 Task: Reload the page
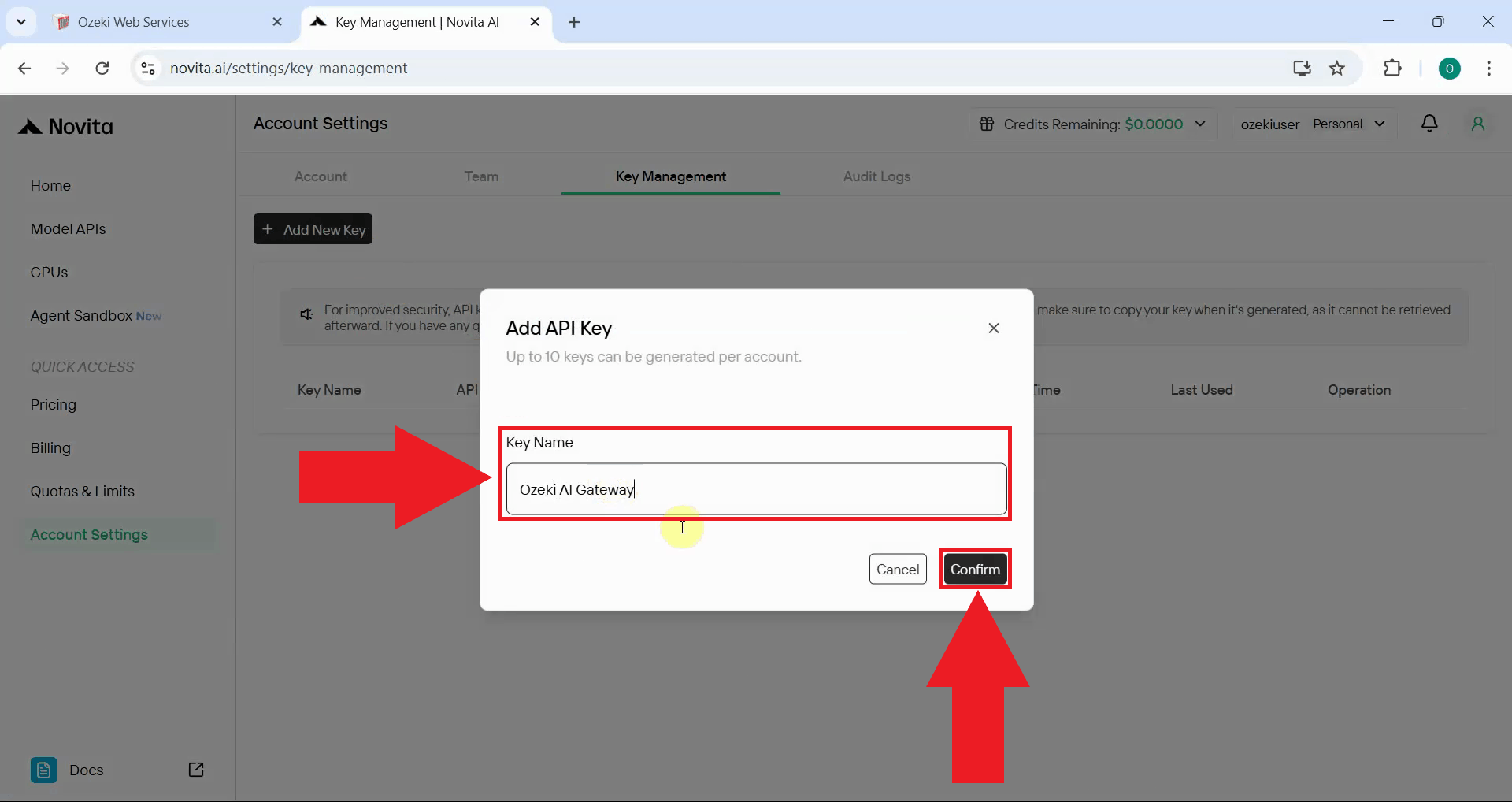tap(102, 69)
